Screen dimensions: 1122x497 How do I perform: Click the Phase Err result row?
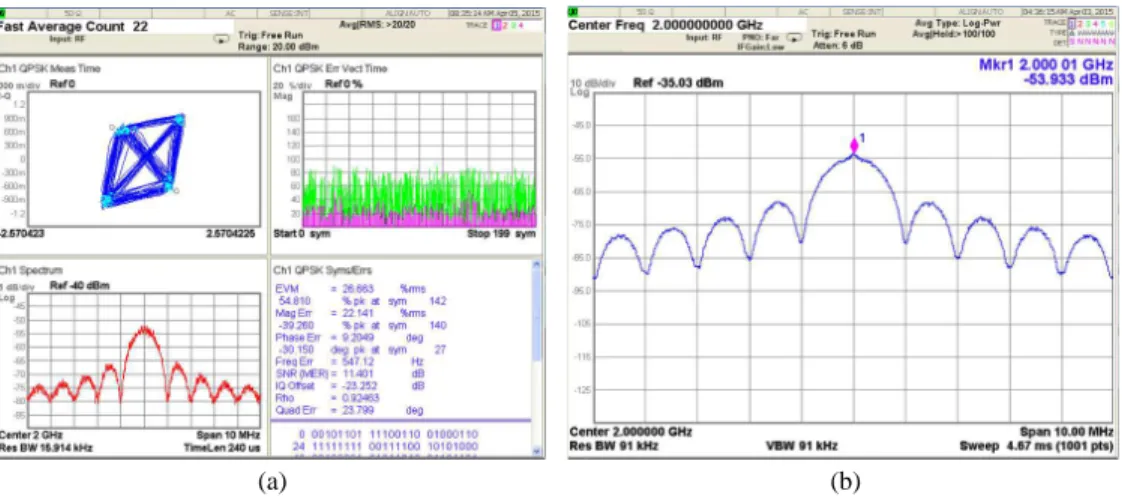click(x=352, y=338)
